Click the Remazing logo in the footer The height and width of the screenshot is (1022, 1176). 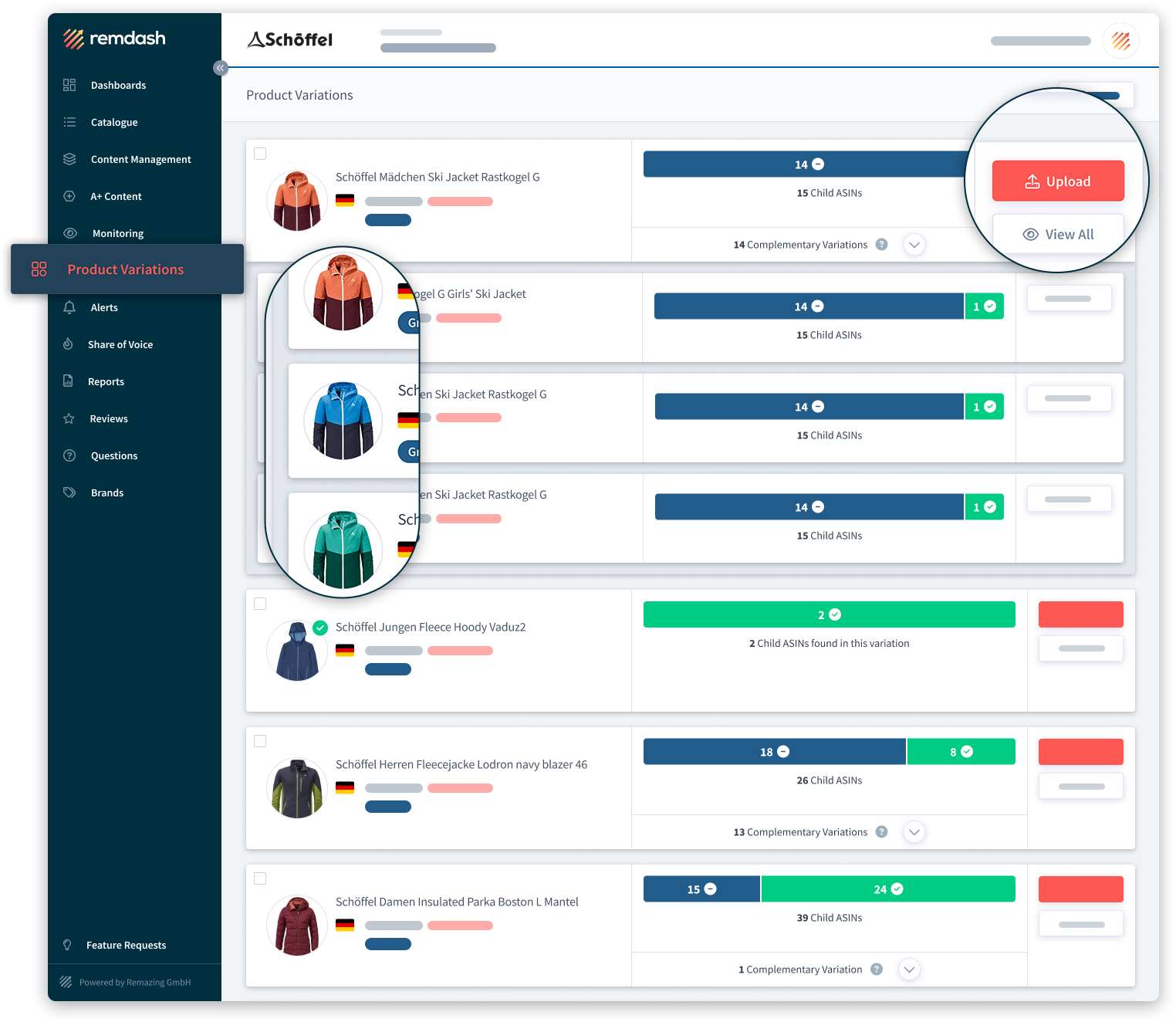click(x=66, y=982)
